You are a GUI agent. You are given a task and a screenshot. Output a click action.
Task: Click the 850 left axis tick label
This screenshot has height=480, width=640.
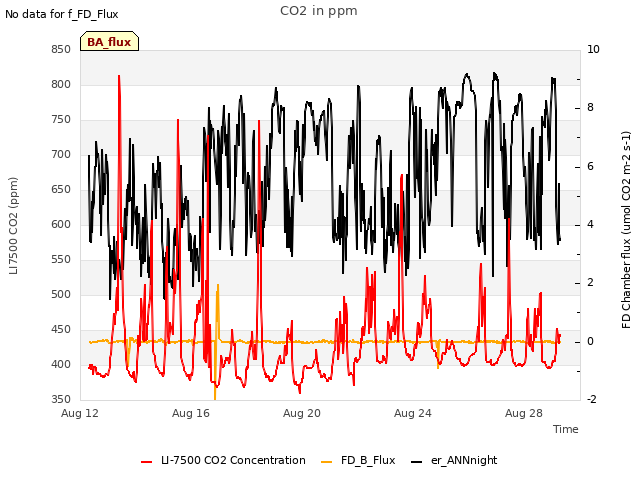pyautogui.click(x=61, y=49)
